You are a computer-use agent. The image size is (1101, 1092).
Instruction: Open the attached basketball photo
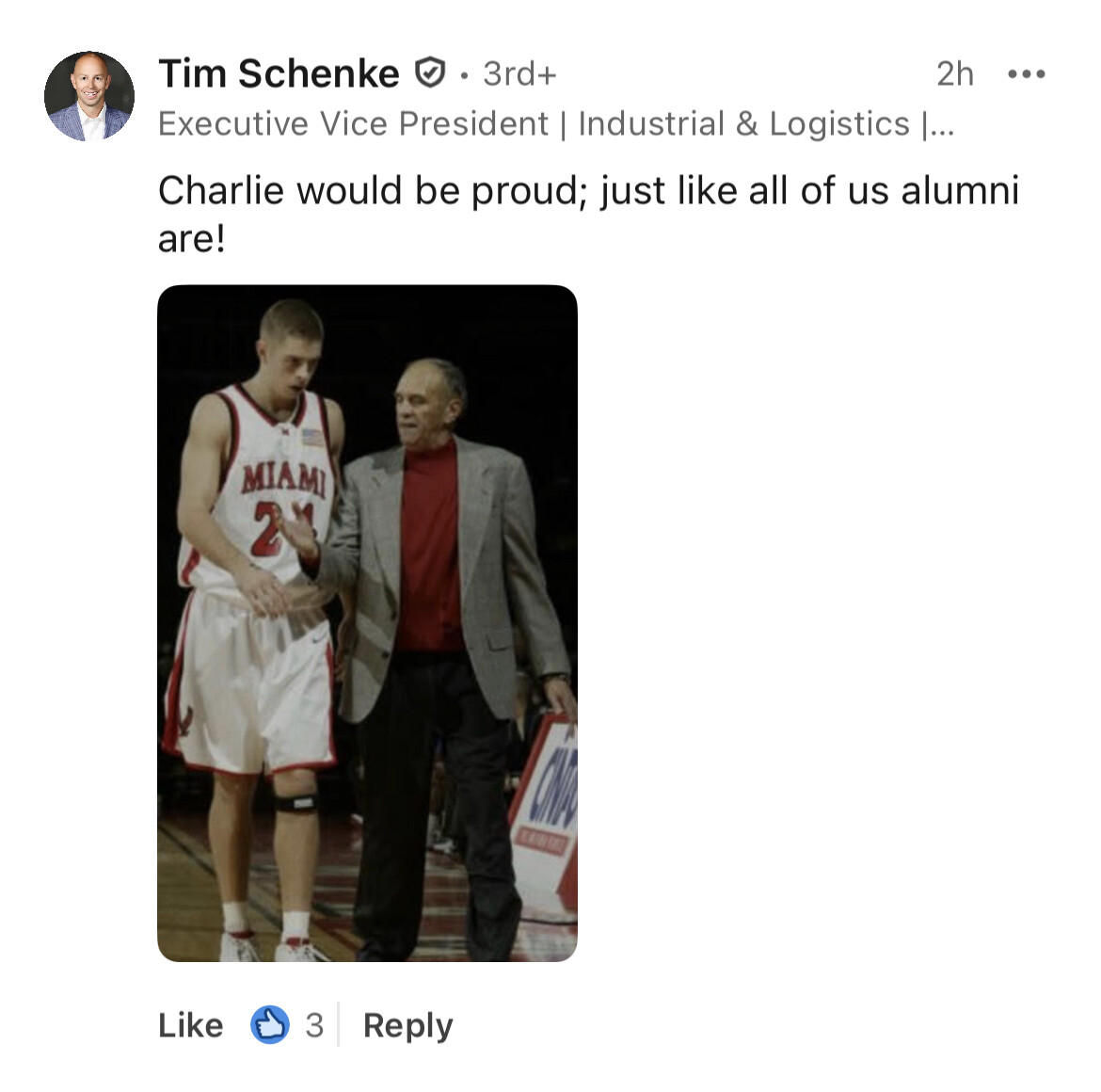pyautogui.click(x=367, y=622)
